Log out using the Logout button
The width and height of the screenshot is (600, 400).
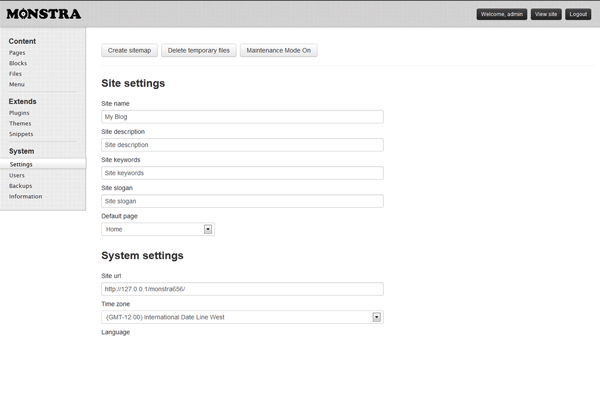click(x=577, y=14)
